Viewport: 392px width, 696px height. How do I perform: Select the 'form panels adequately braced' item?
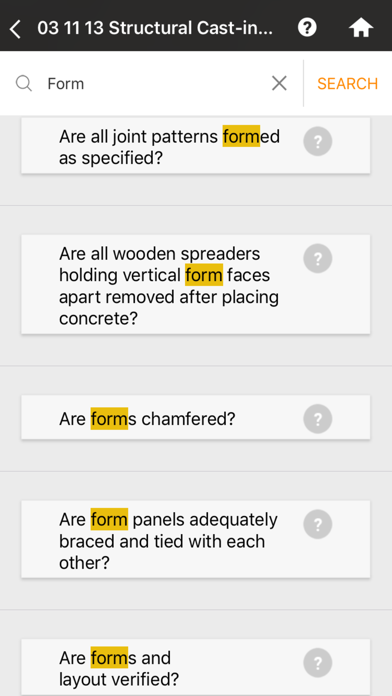click(196, 539)
